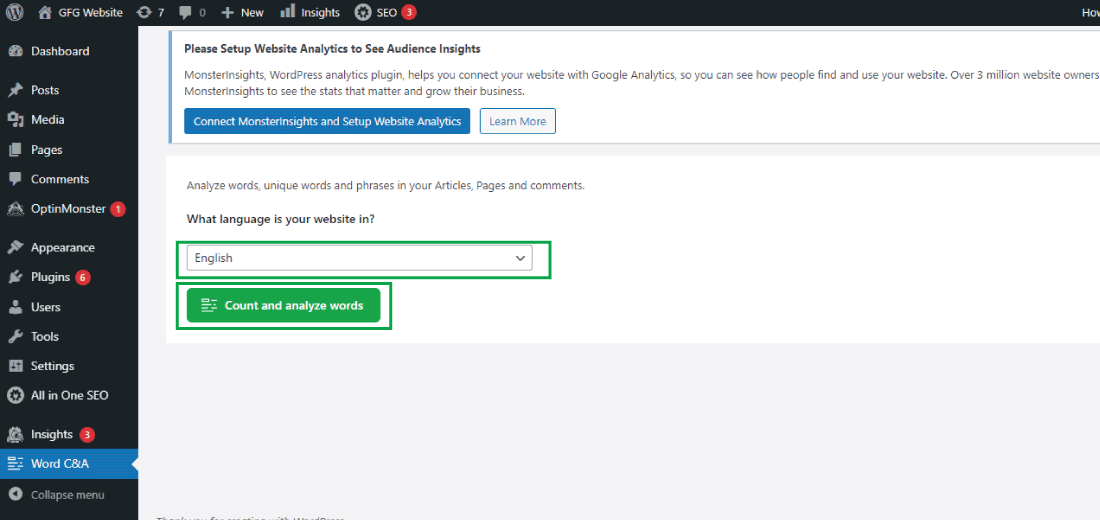Click the Pages icon in sidebar

[x=15, y=149]
